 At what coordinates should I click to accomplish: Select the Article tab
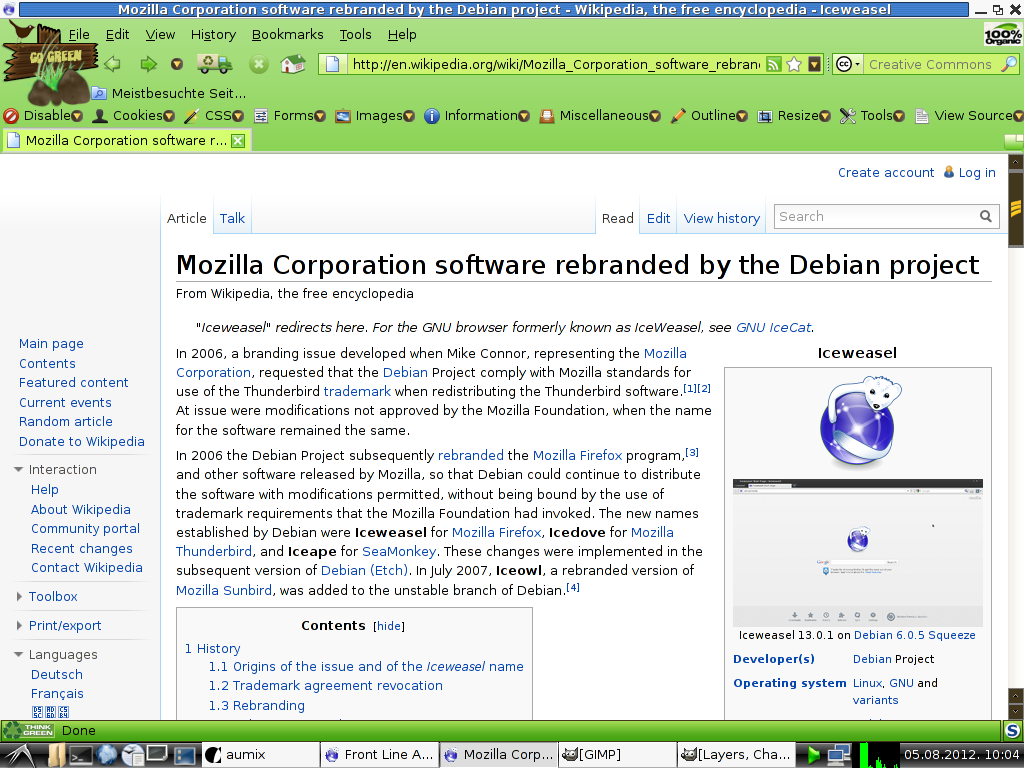187,218
